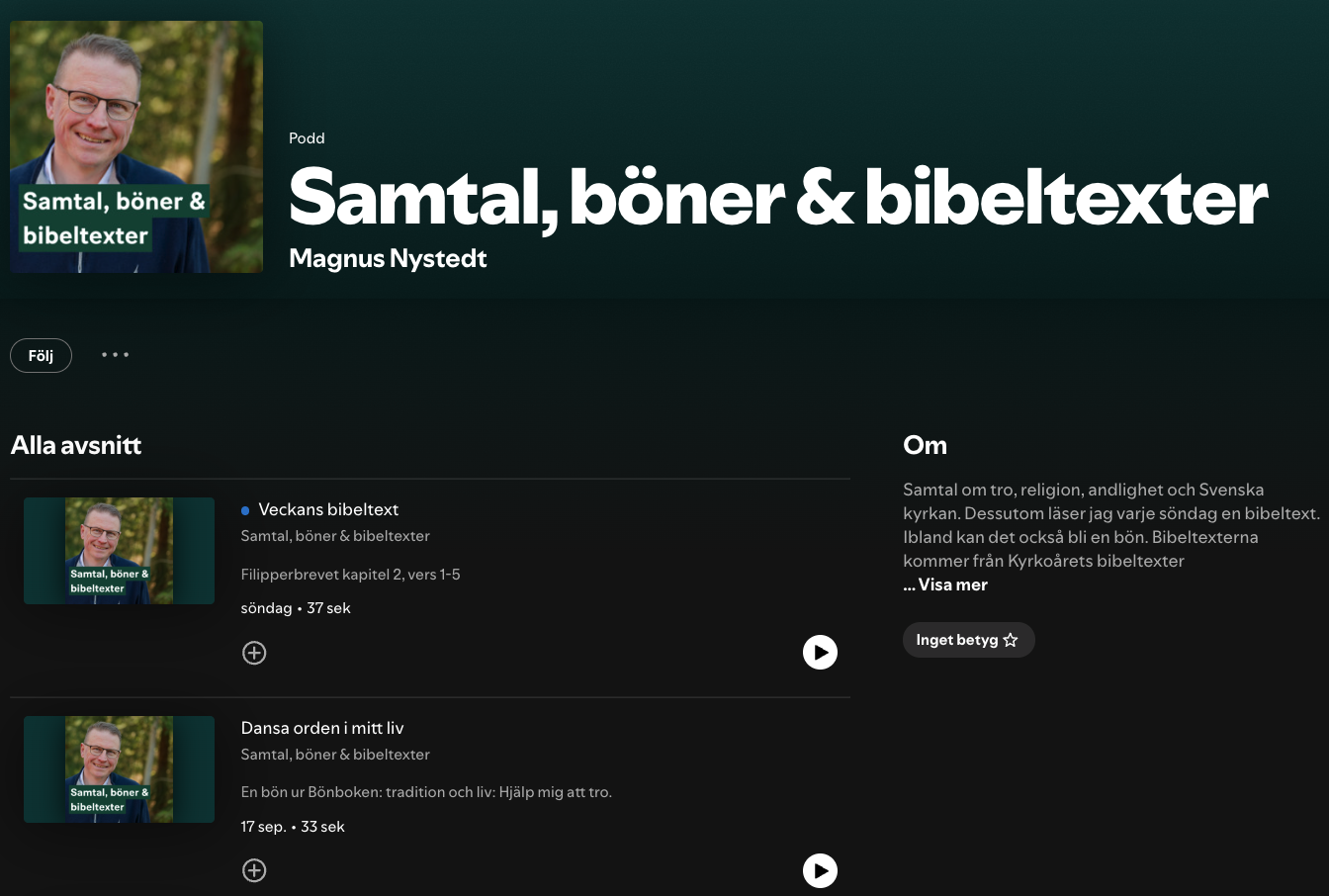
Task: Go to creator Magnus Nystedt
Action: (x=388, y=258)
